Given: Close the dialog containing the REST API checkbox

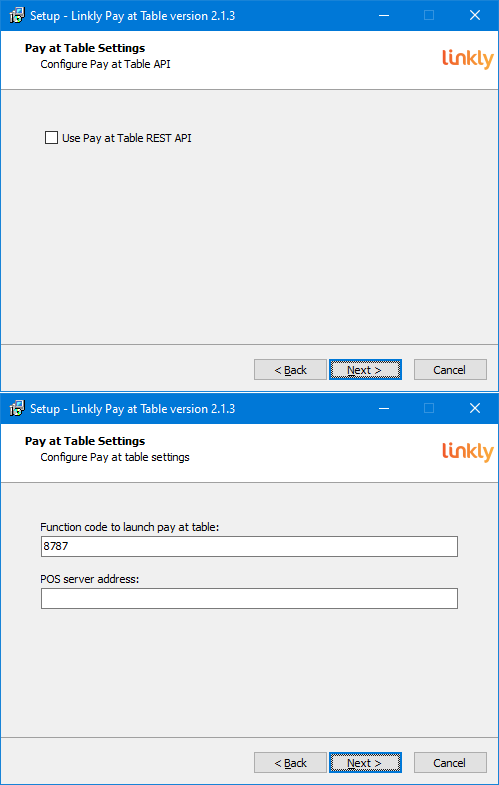Looking at the screenshot, I should [475, 16].
